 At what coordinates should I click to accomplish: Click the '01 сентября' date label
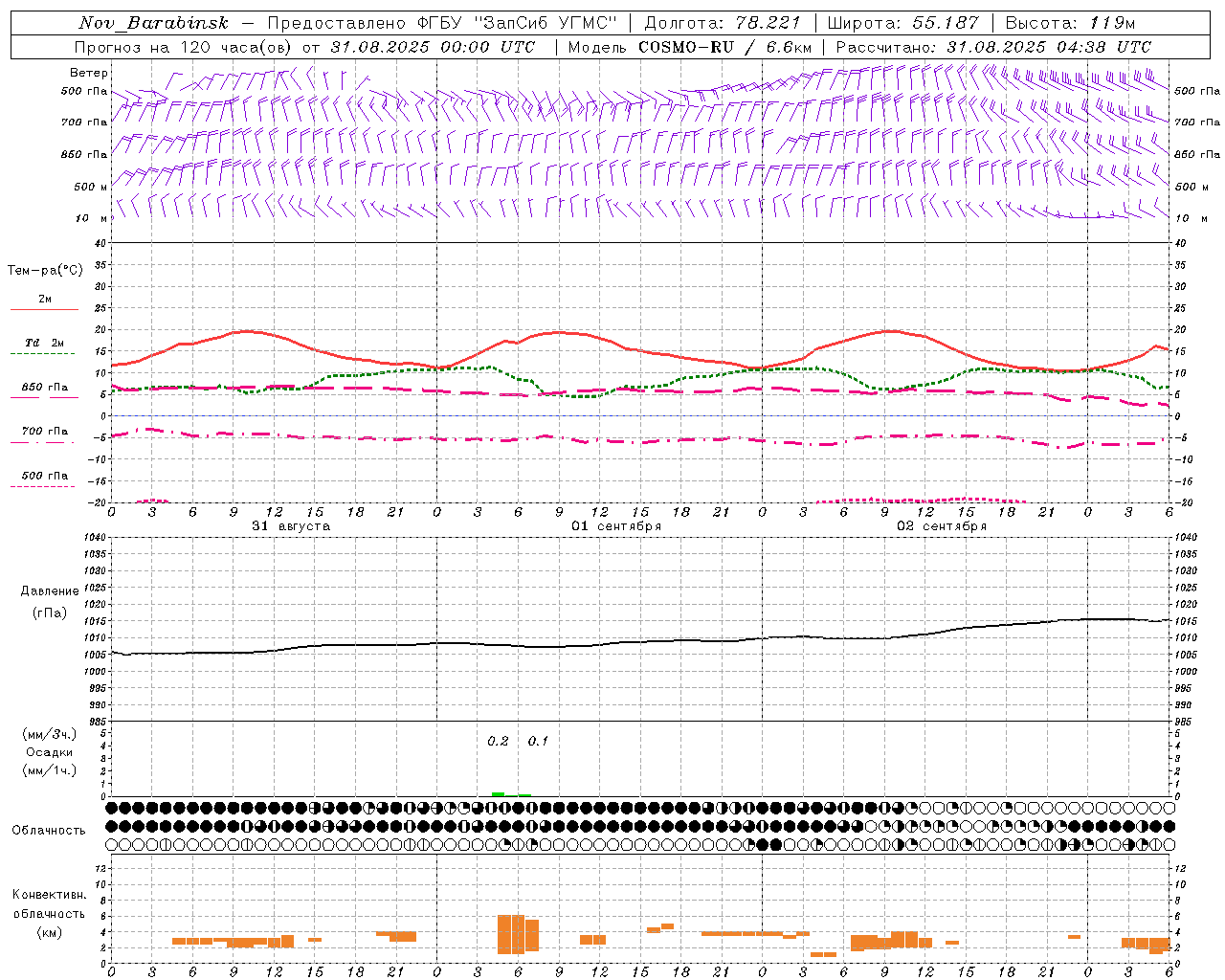click(616, 526)
